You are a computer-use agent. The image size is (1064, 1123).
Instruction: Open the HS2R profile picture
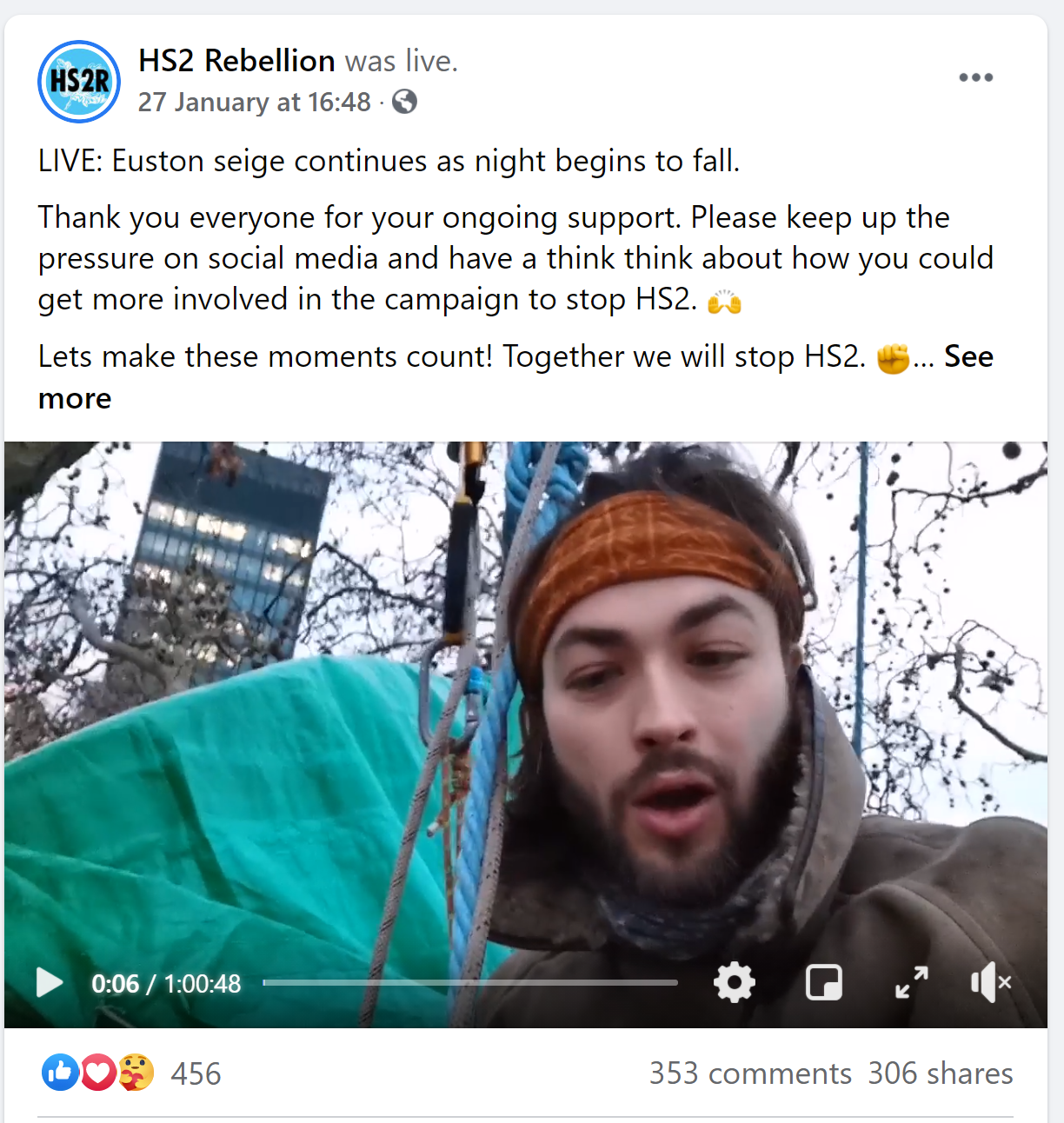click(x=79, y=82)
